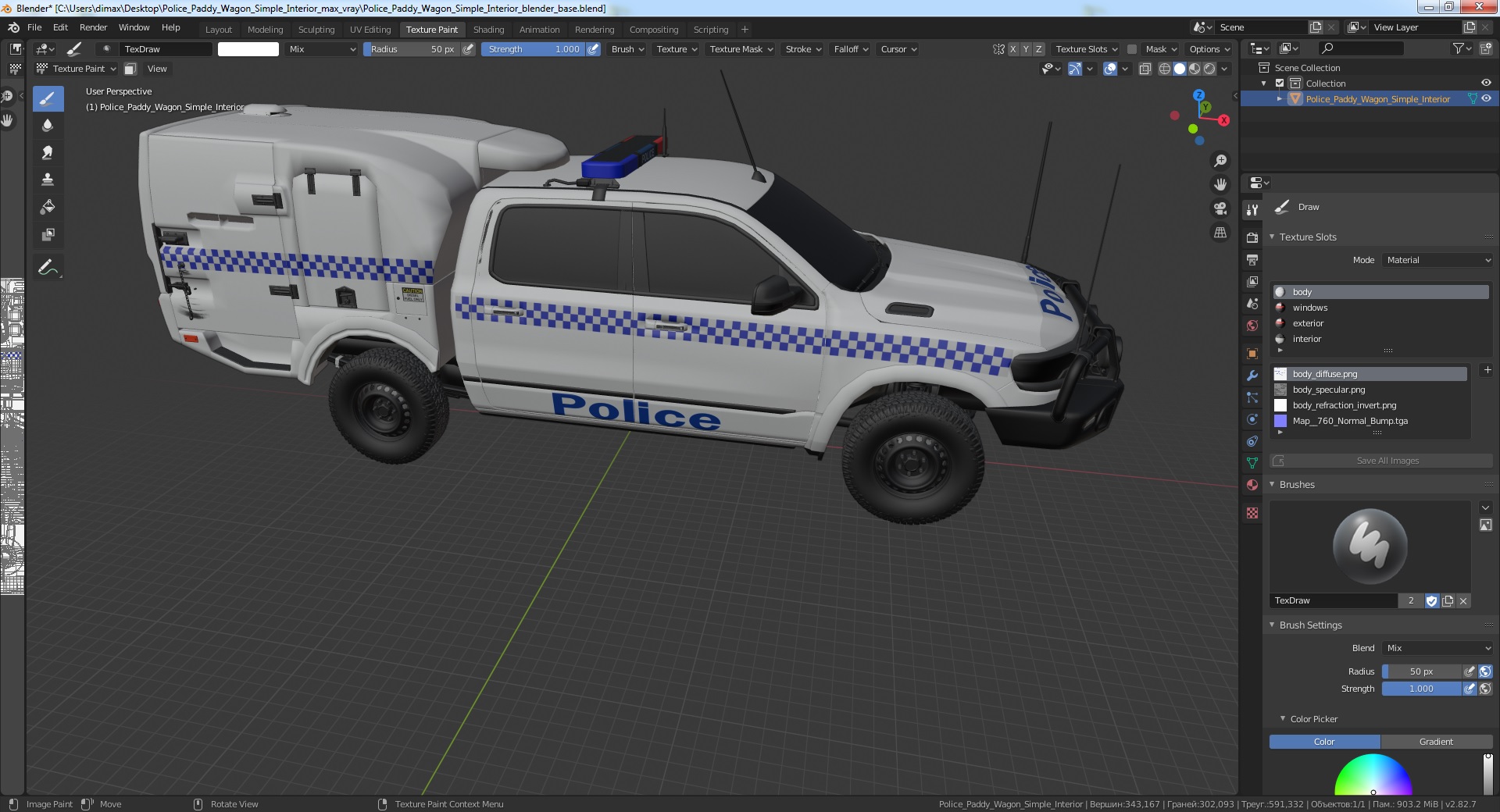Toggle camera view icon
Image resolution: width=1500 pixels, height=812 pixels.
(1220, 208)
